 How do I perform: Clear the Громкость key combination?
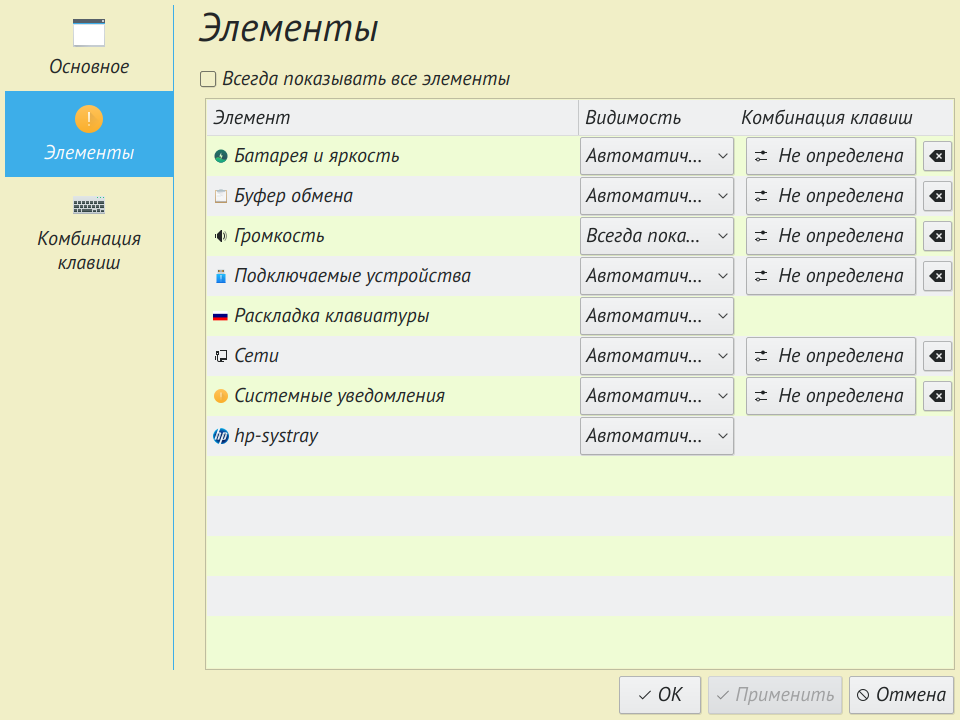[x=937, y=236]
